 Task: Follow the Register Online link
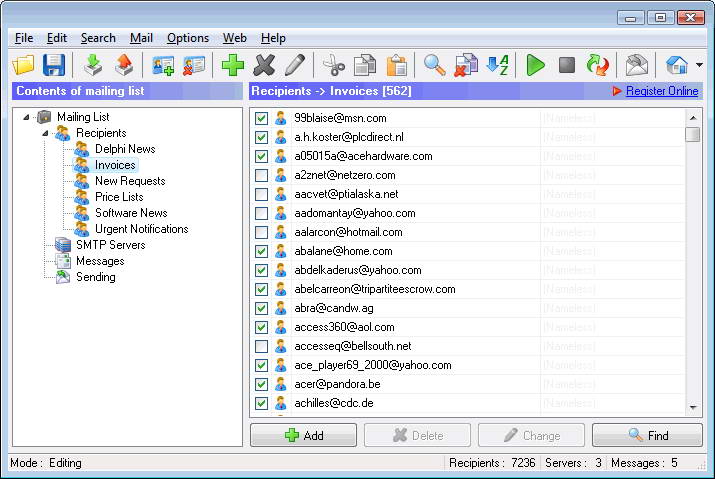click(662, 91)
